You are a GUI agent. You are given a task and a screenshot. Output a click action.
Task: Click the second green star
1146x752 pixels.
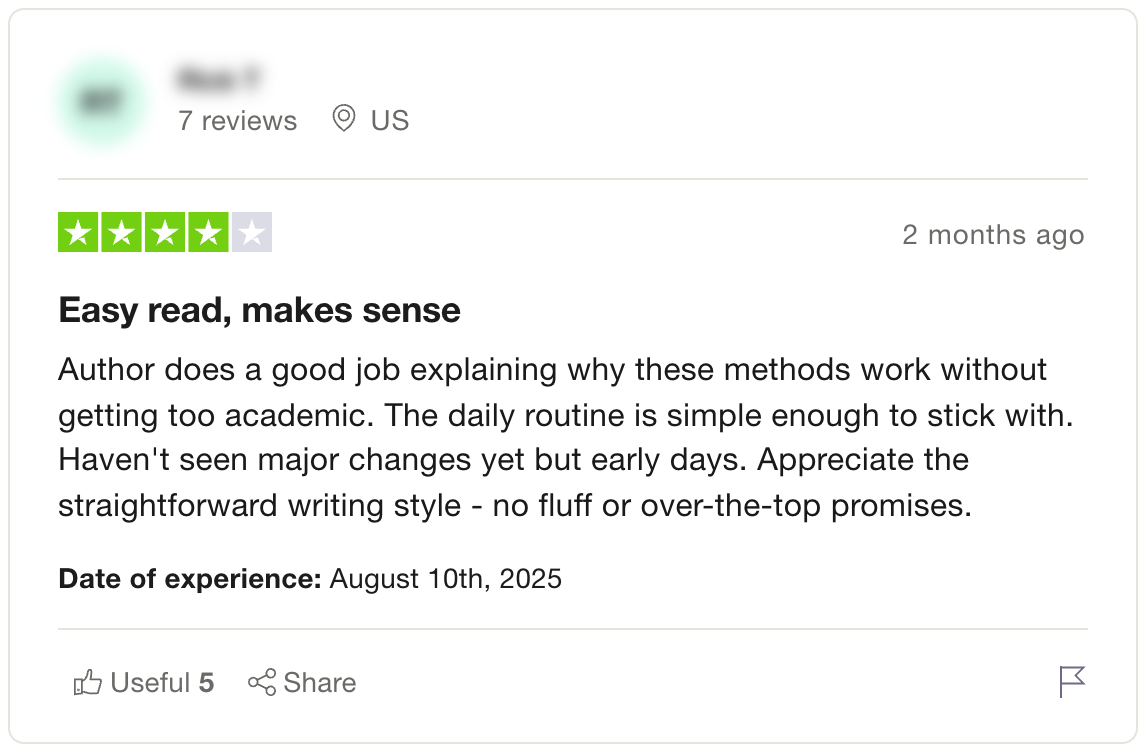pos(121,233)
